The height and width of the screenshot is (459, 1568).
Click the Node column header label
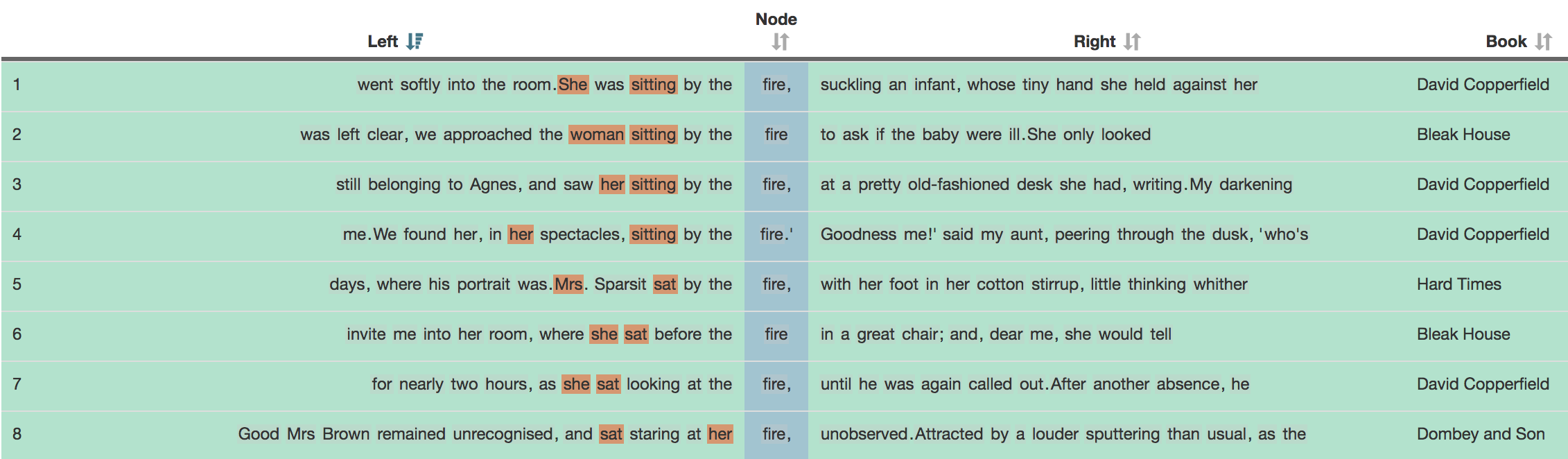(776, 19)
